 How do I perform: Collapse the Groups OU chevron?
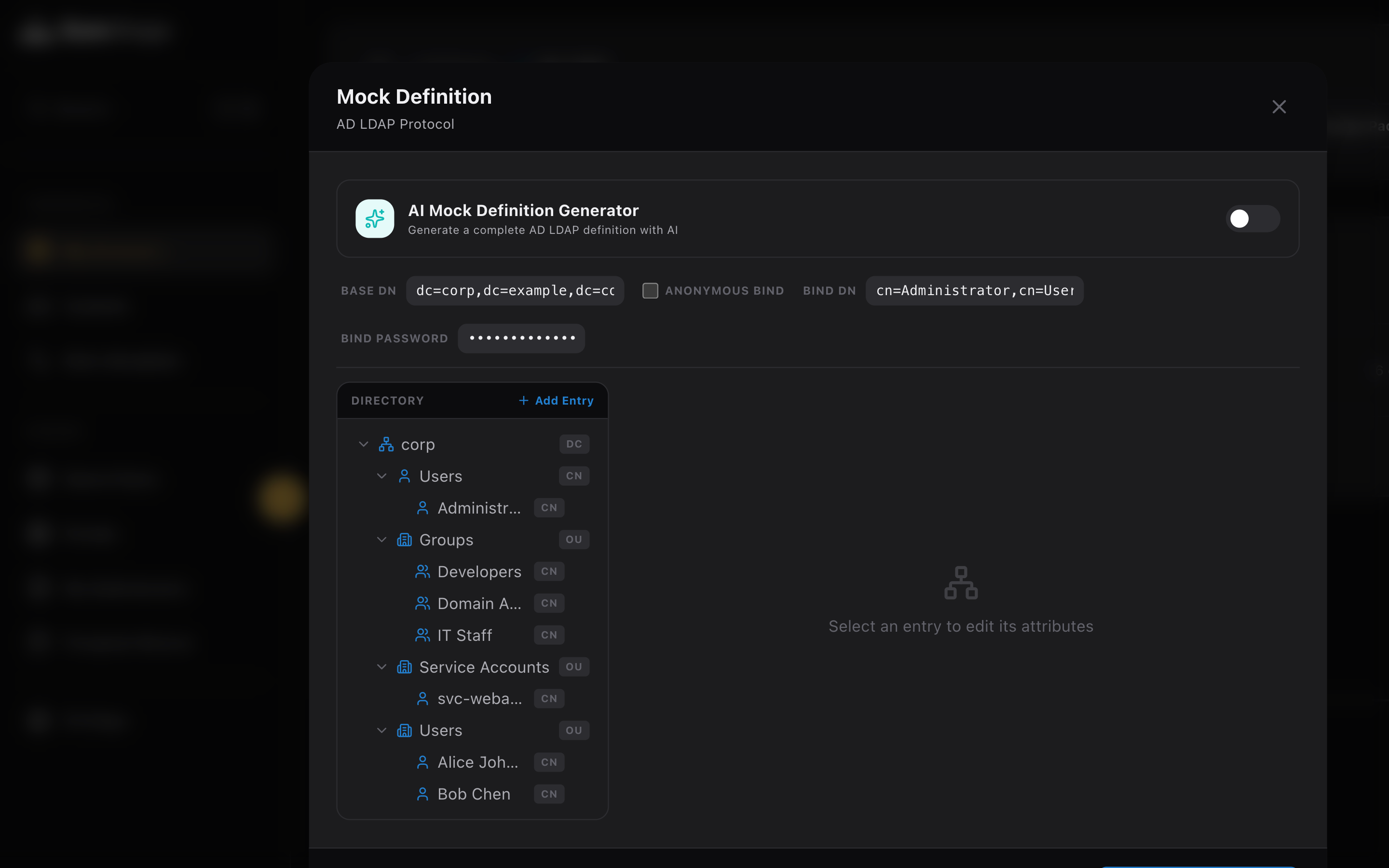381,540
